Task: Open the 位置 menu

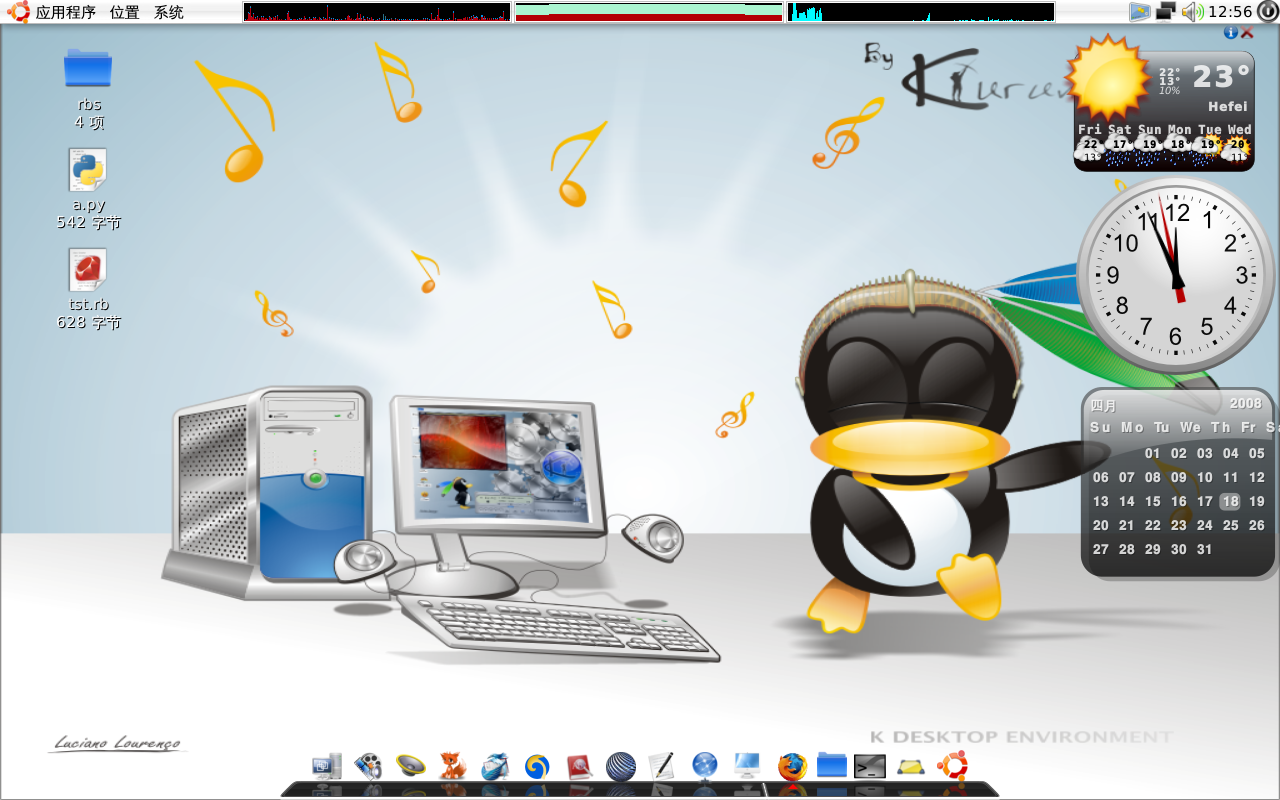Action: coord(125,12)
